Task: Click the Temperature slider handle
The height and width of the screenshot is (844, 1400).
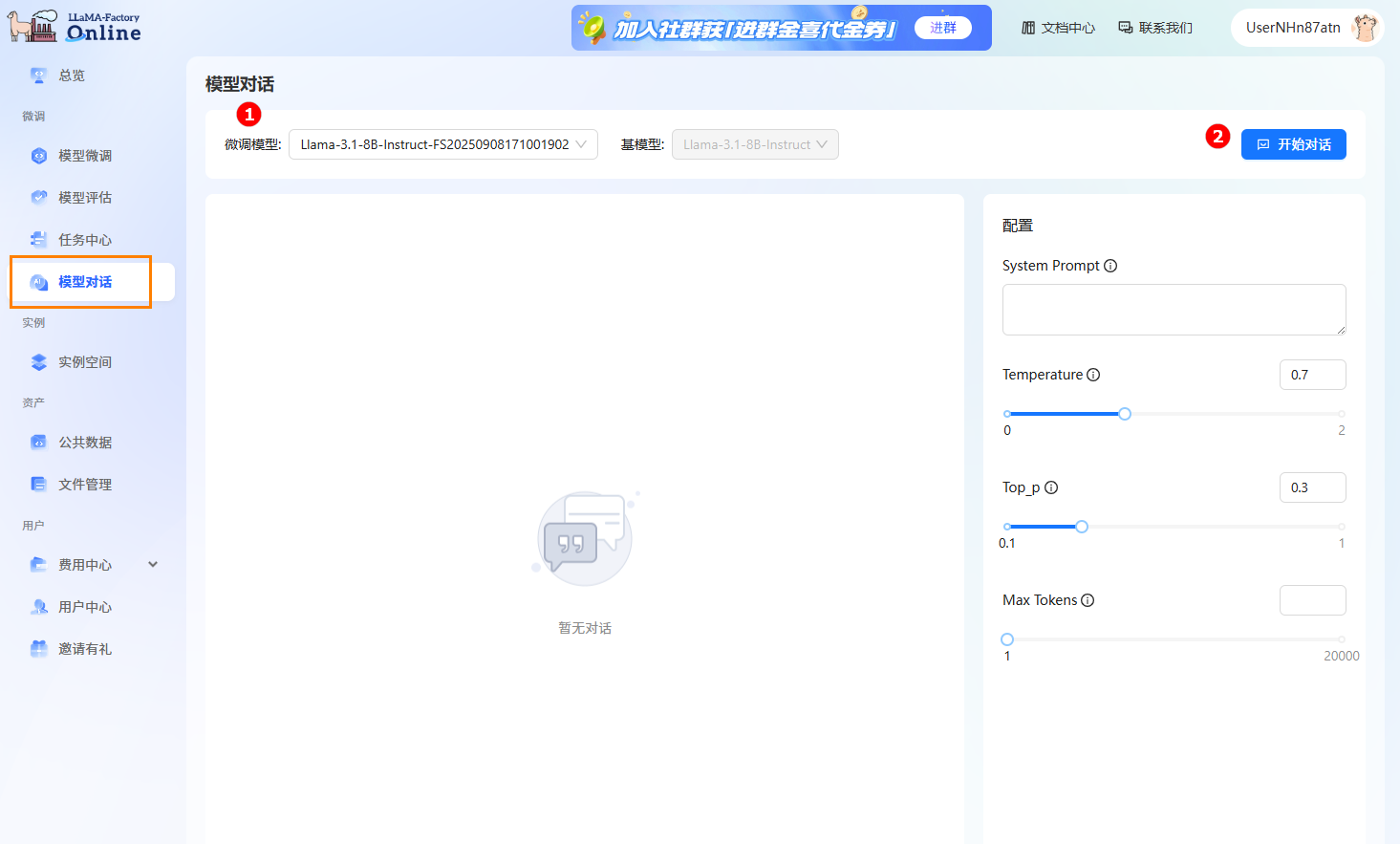Action: click(x=1125, y=414)
